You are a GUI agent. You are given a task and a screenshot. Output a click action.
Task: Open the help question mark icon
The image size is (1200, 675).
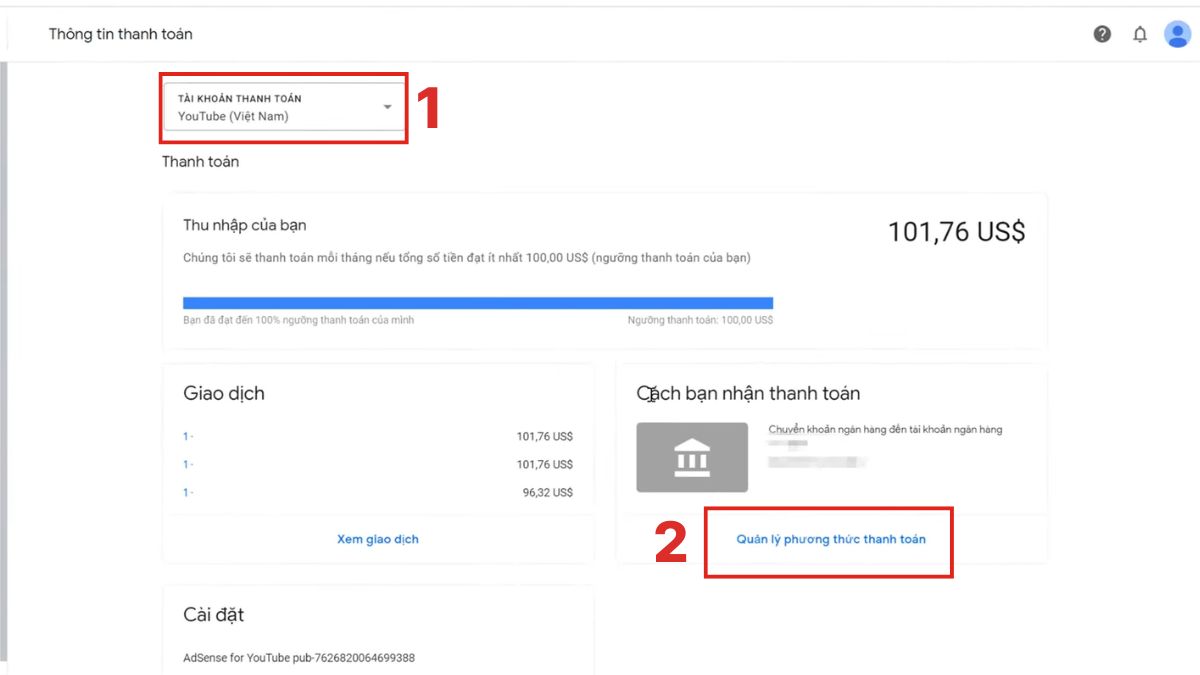click(1102, 34)
